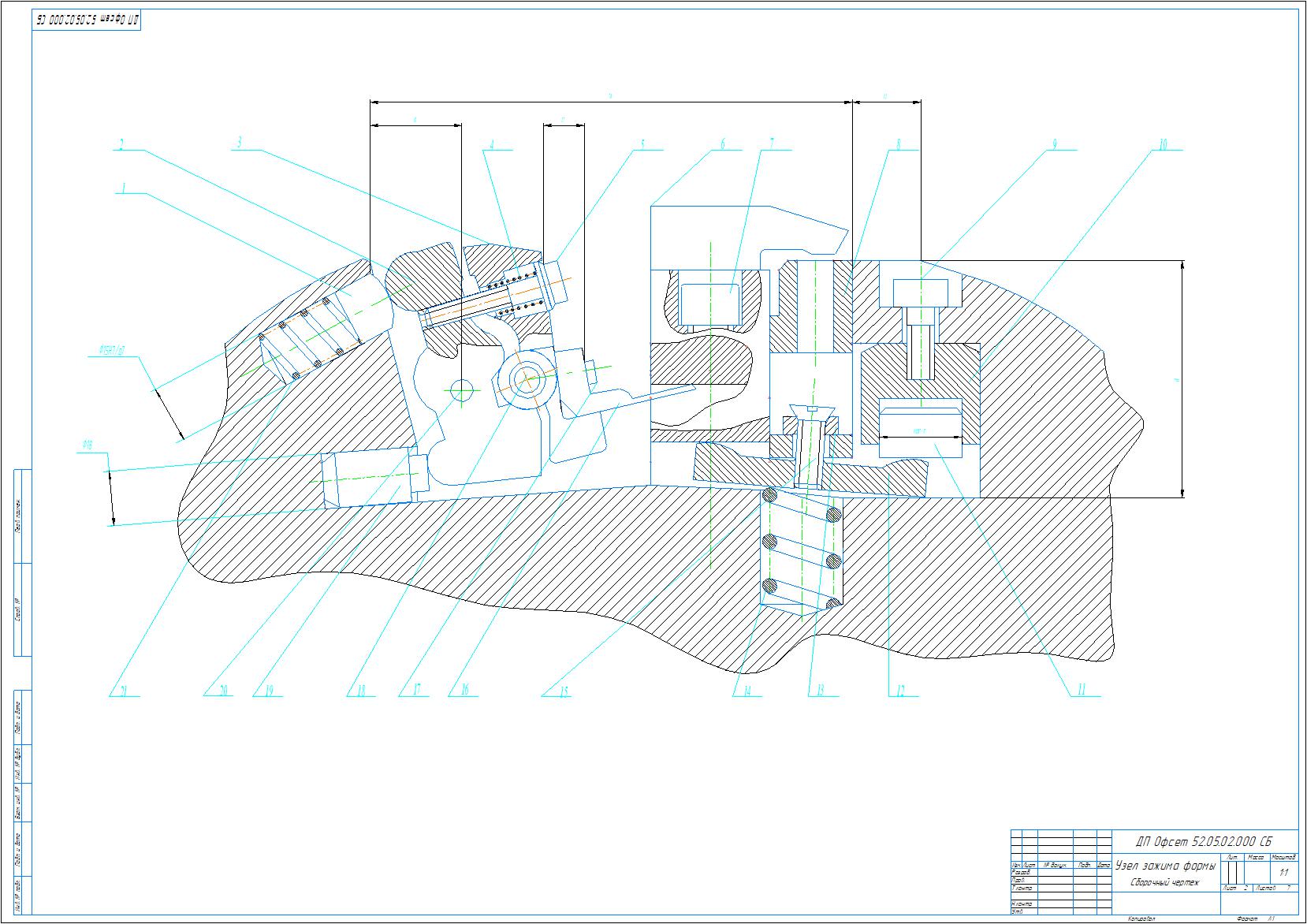
Task: Click part callout number 5
Action: [x=642, y=144]
